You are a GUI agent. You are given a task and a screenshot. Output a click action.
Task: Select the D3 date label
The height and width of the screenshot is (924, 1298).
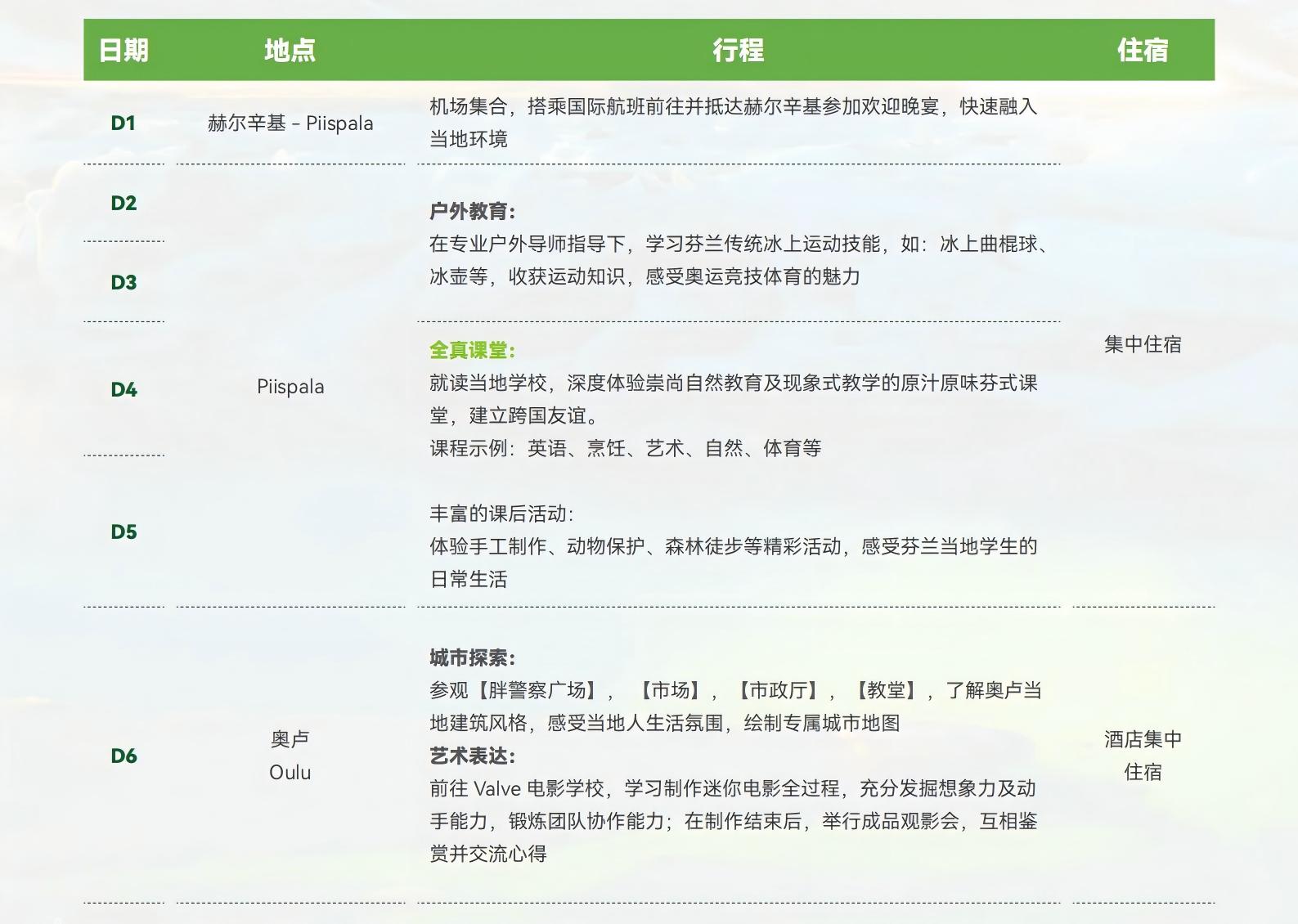pos(124,283)
